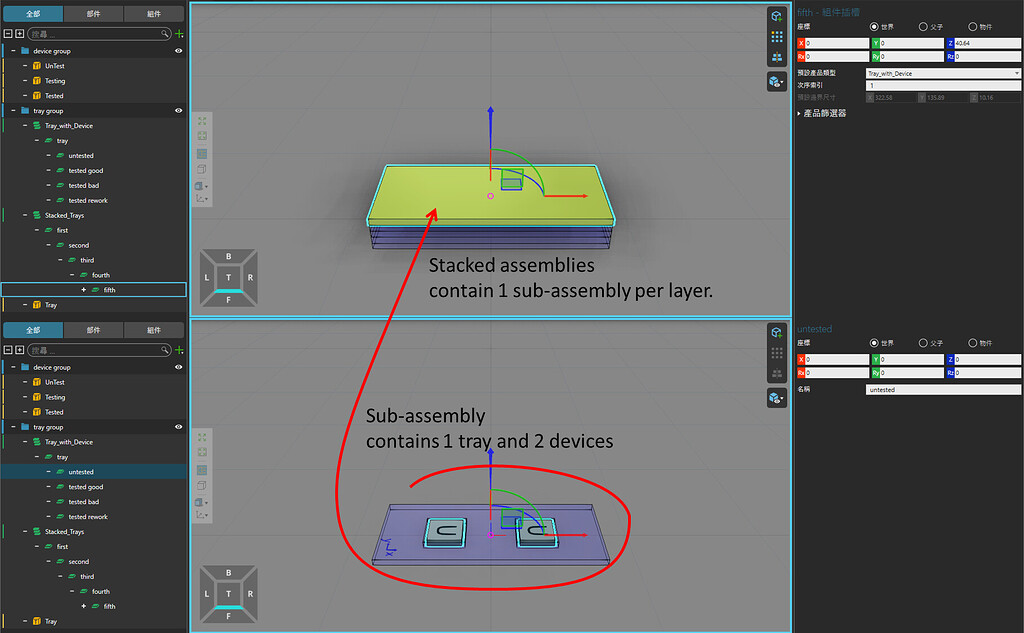Open the cube display-mode icon with eye symbol
The width and height of the screenshot is (1024, 633).
pyautogui.click(x=775, y=80)
